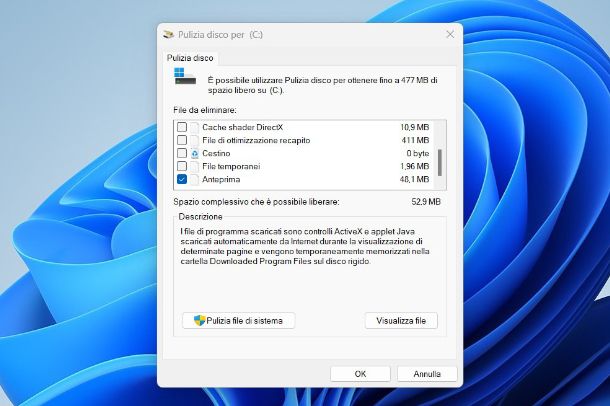Select the File temporanei row label
Viewport: 610px width, 406px height.
tap(231, 166)
